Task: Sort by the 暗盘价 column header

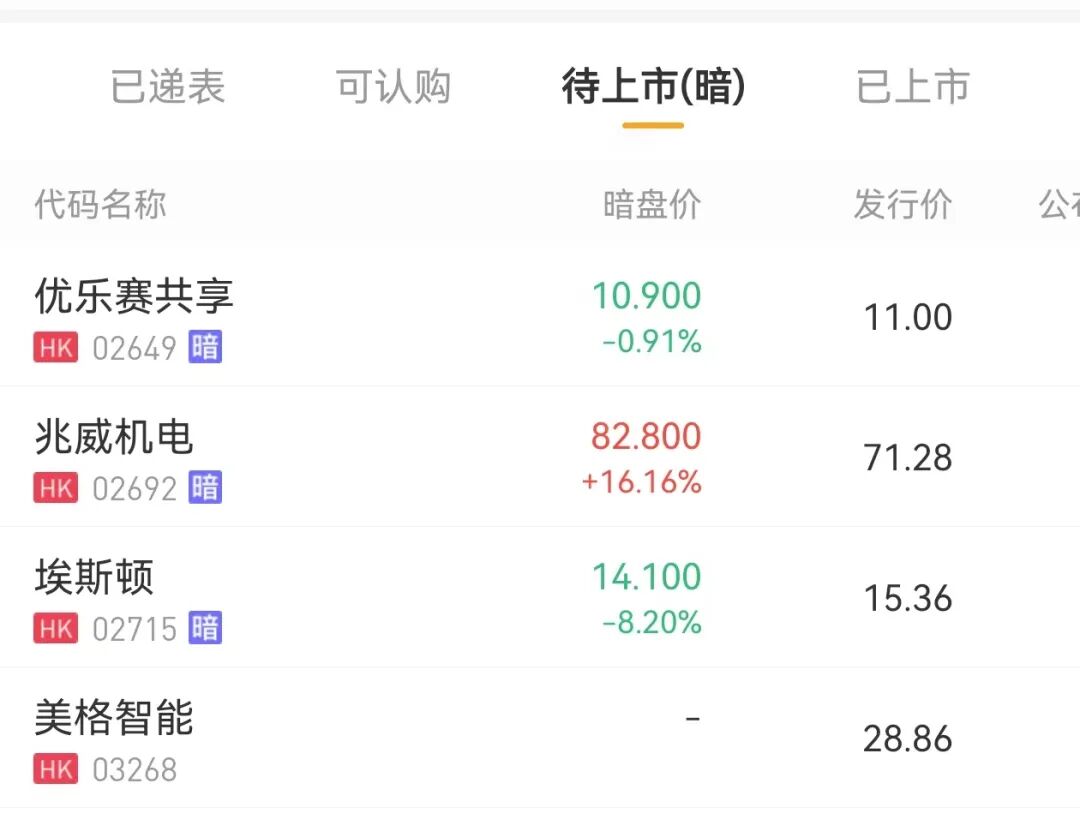Action: click(x=652, y=205)
